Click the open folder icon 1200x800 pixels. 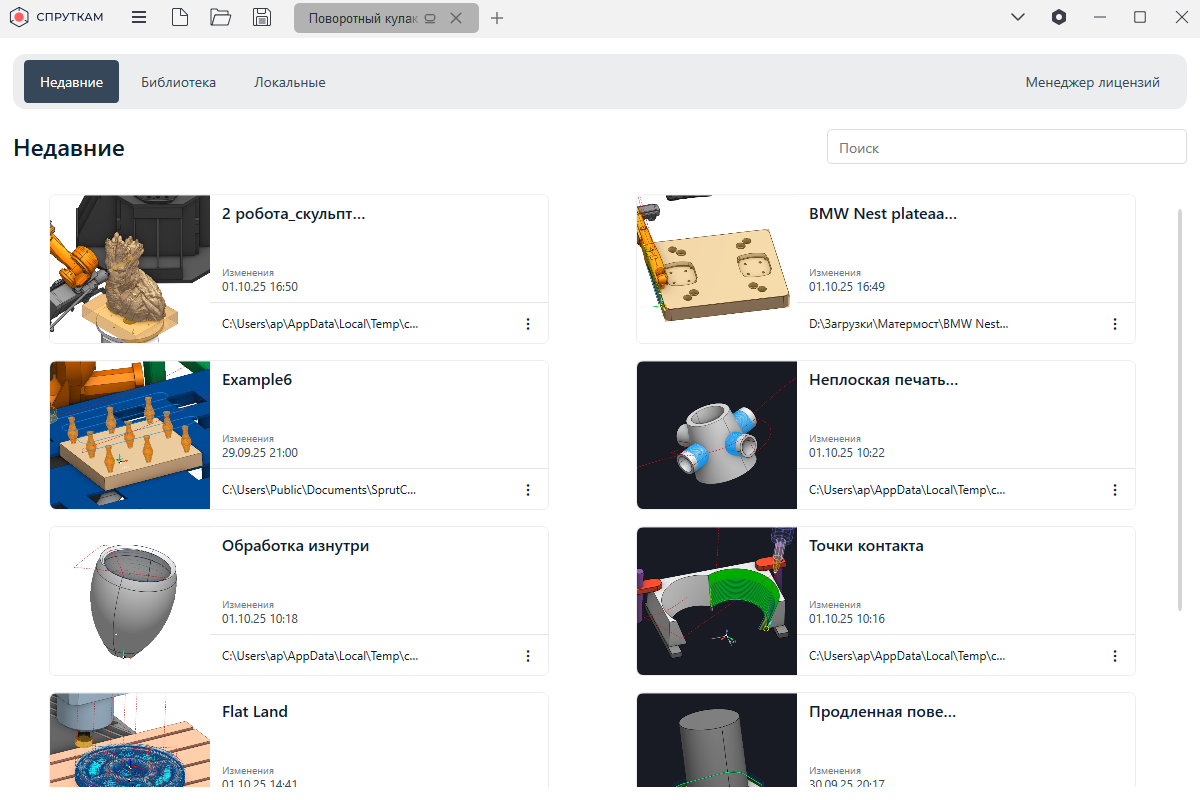[221, 17]
